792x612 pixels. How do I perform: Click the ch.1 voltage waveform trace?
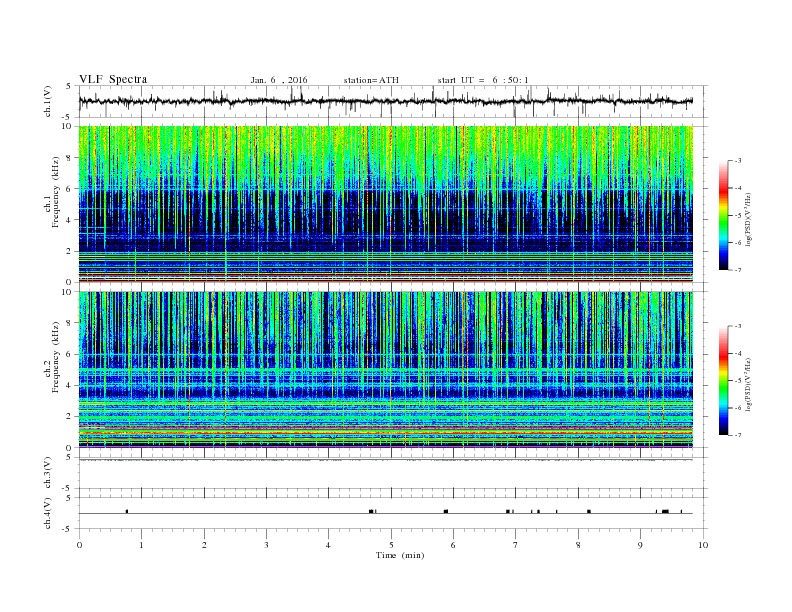coord(385,101)
